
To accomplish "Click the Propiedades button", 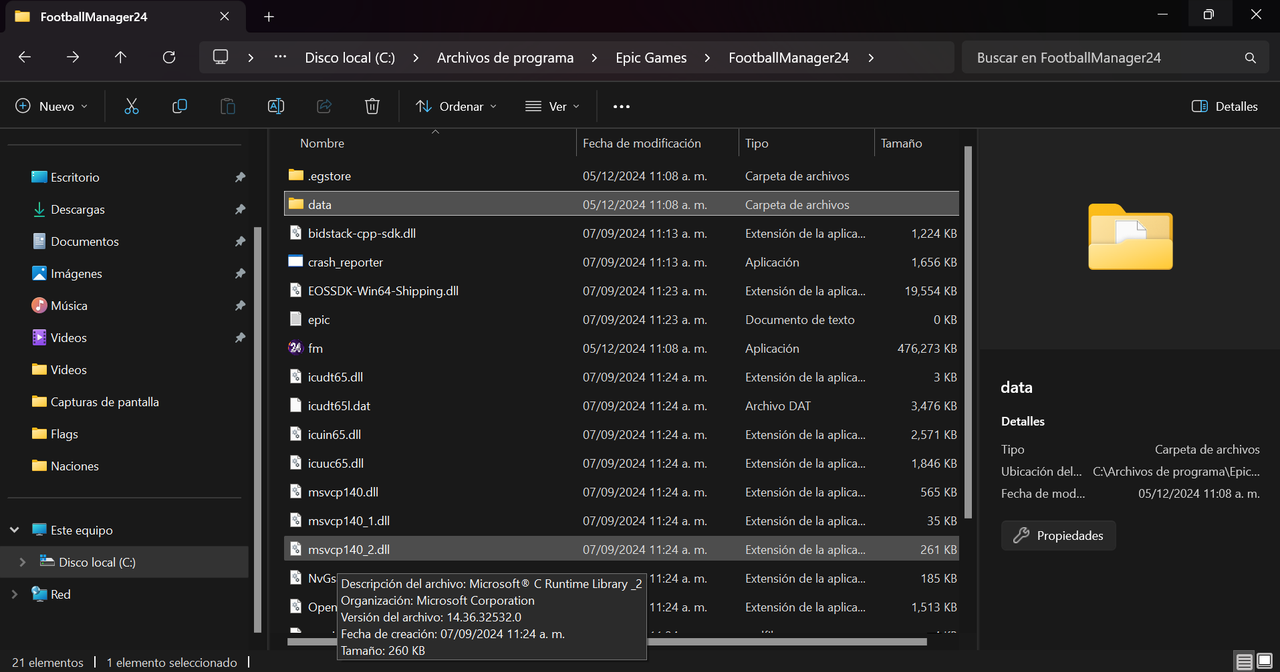I will (1058, 535).
